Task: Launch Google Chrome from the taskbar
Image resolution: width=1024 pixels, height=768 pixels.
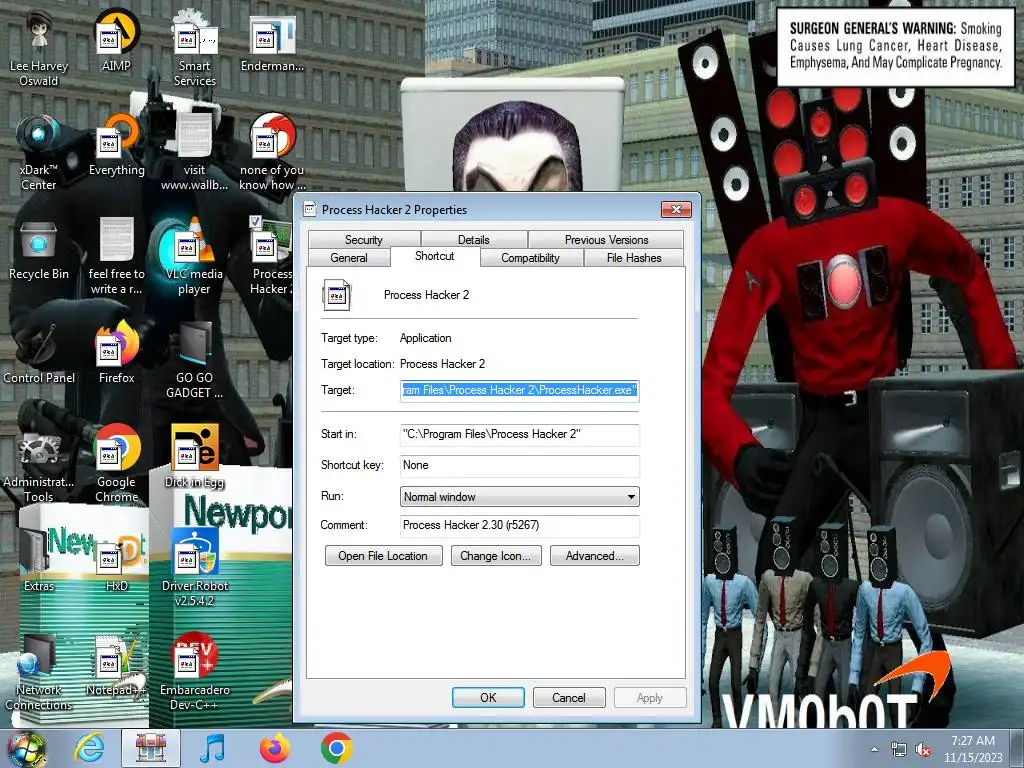Action: click(336, 748)
